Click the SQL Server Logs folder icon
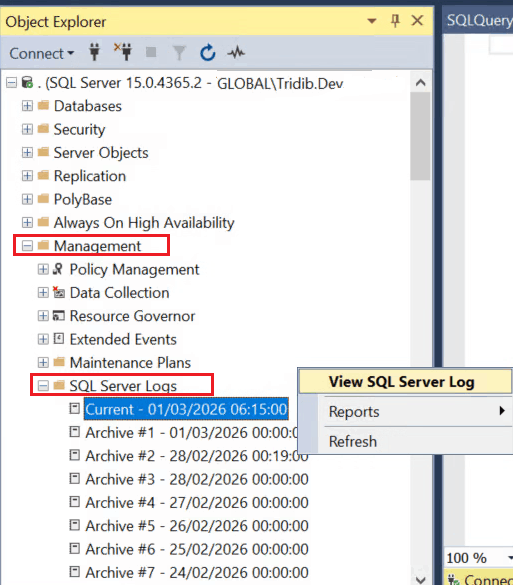Viewport: 513px width, 585px height. click(59, 385)
